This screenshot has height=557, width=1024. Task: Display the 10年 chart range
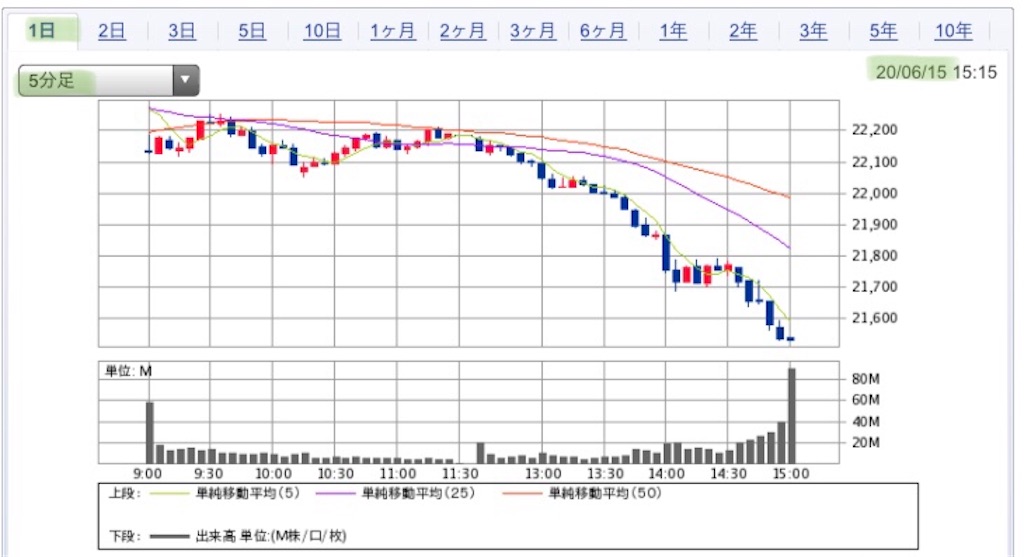(953, 31)
